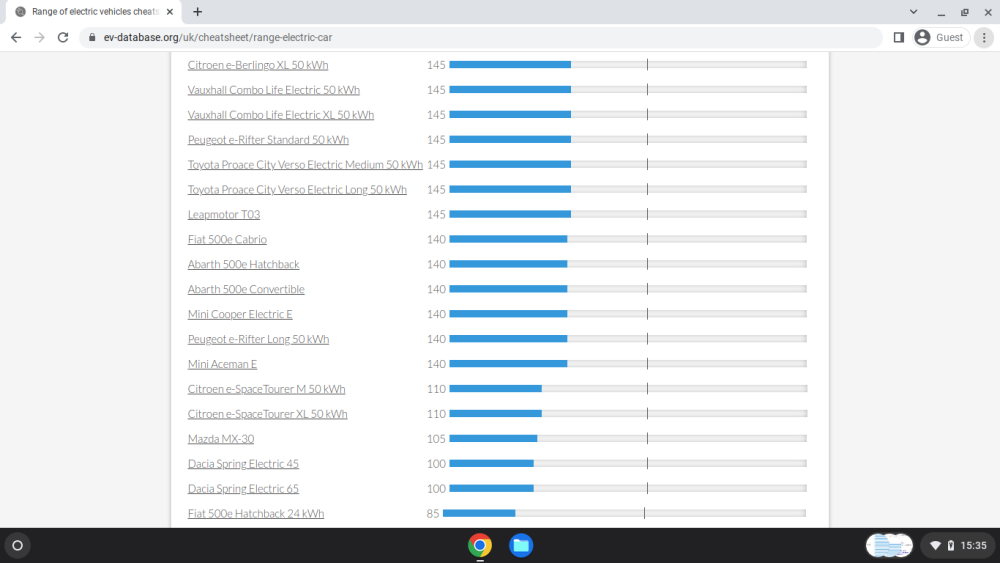Select the Range of electric vehicles tab

94,11
